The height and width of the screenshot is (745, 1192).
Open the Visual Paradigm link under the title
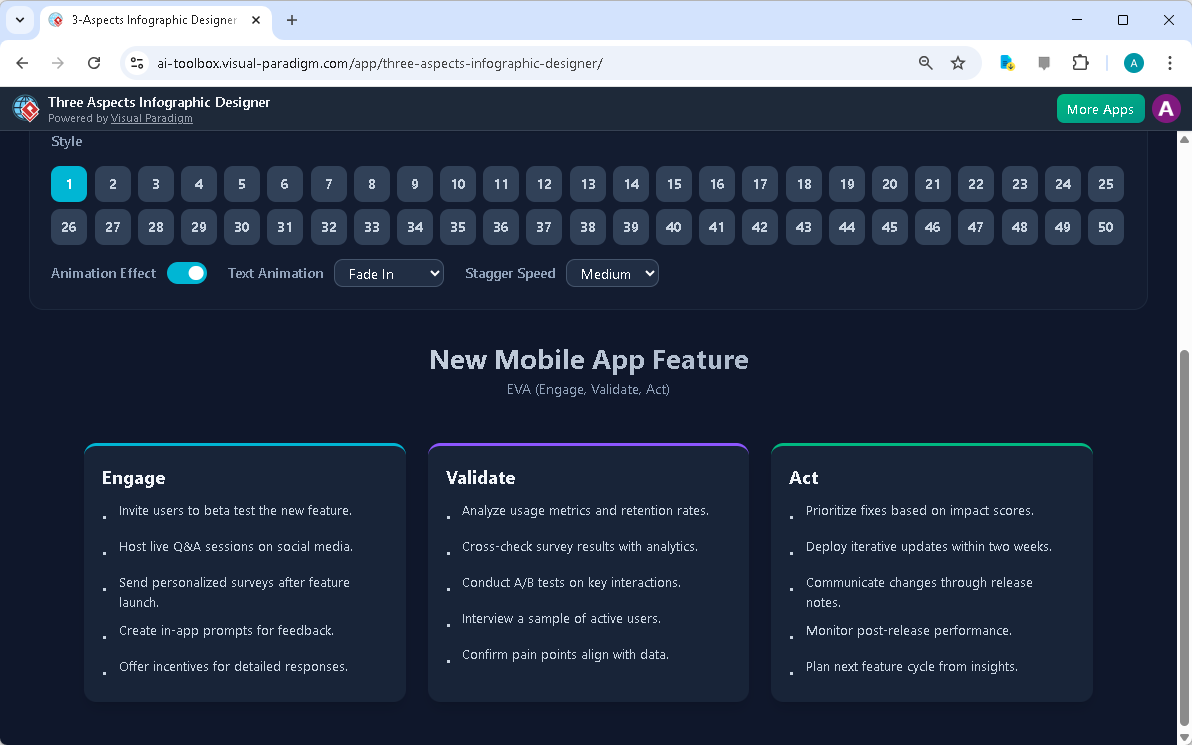(151, 118)
